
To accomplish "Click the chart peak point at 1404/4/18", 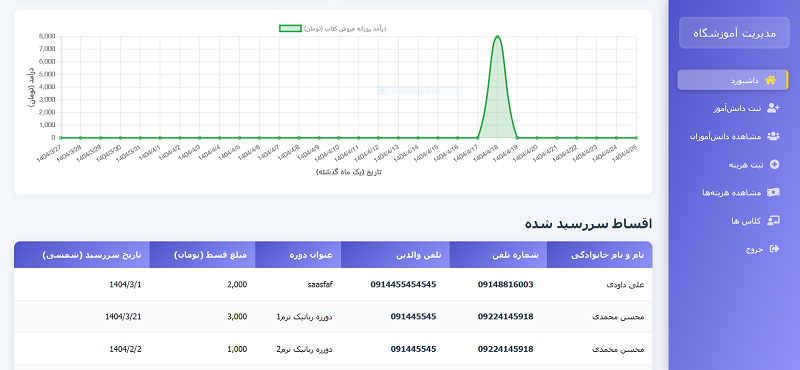I will tap(497, 36).
